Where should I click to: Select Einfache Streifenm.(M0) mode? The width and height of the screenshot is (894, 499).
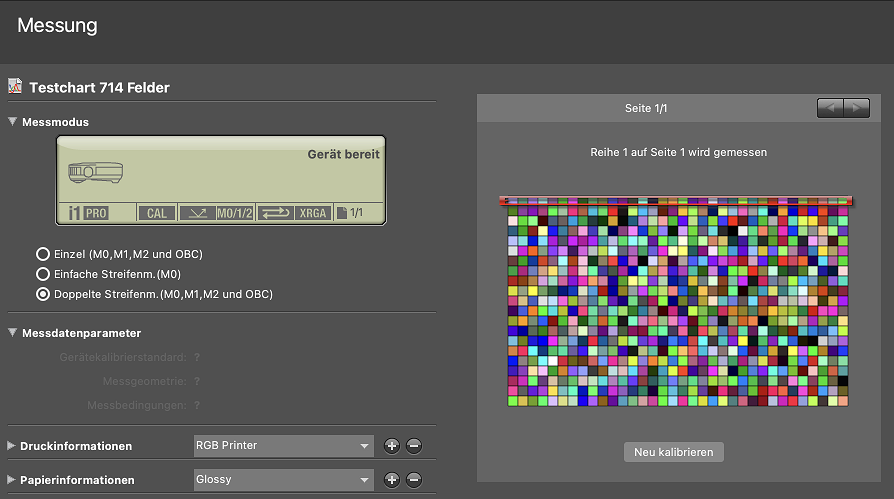tap(43, 274)
